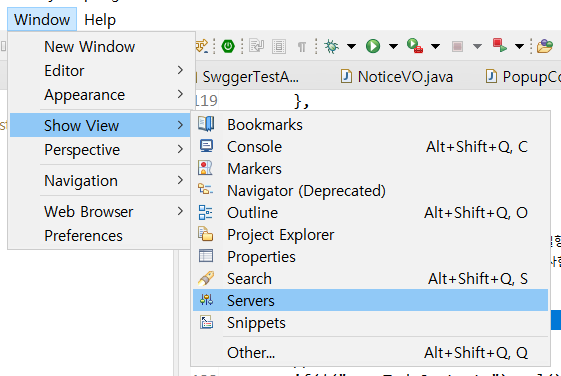Click the Servers view icon
Image resolution: width=561 pixels, height=376 pixels.
206,300
